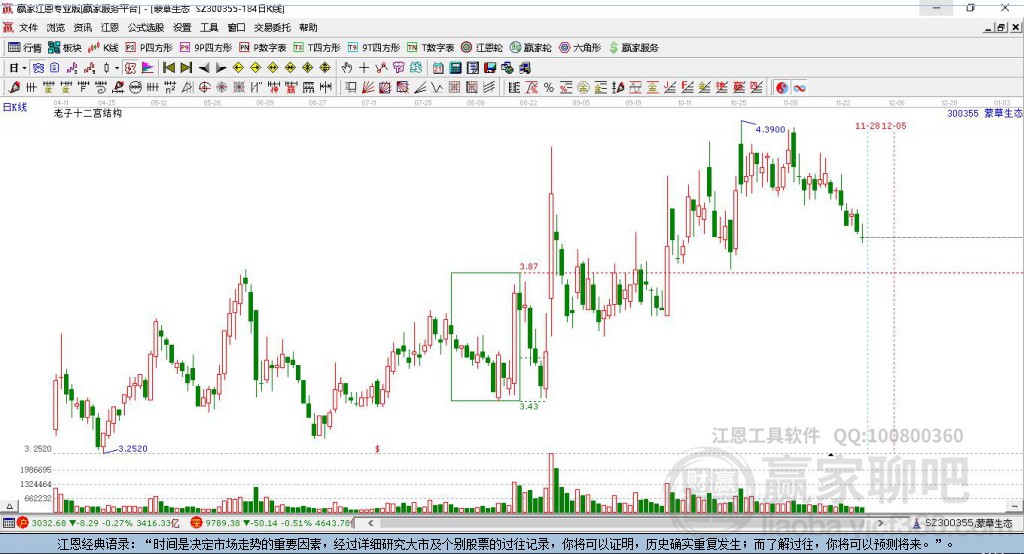Open the 文件 menu
The height and width of the screenshot is (554, 1024).
(x=28, y=27)
